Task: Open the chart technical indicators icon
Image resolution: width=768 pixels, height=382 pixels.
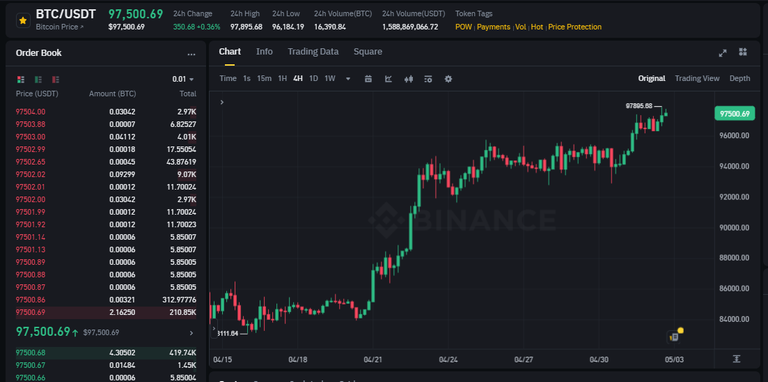Action: tap(388, 79)
